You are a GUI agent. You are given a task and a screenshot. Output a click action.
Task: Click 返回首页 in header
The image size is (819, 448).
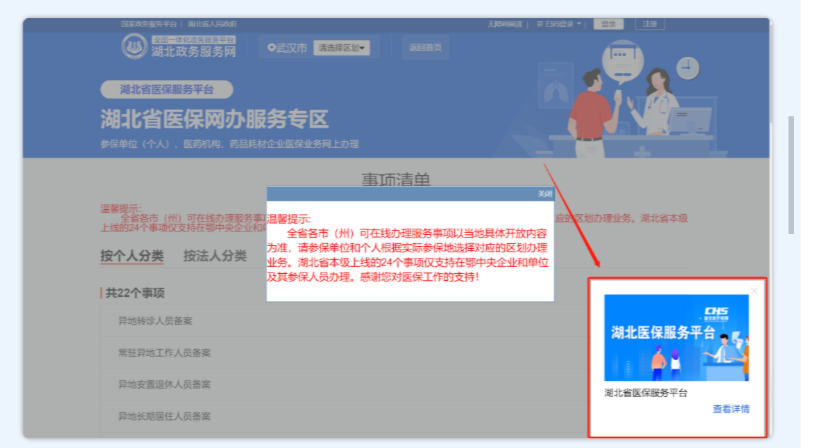coord(425,48)
